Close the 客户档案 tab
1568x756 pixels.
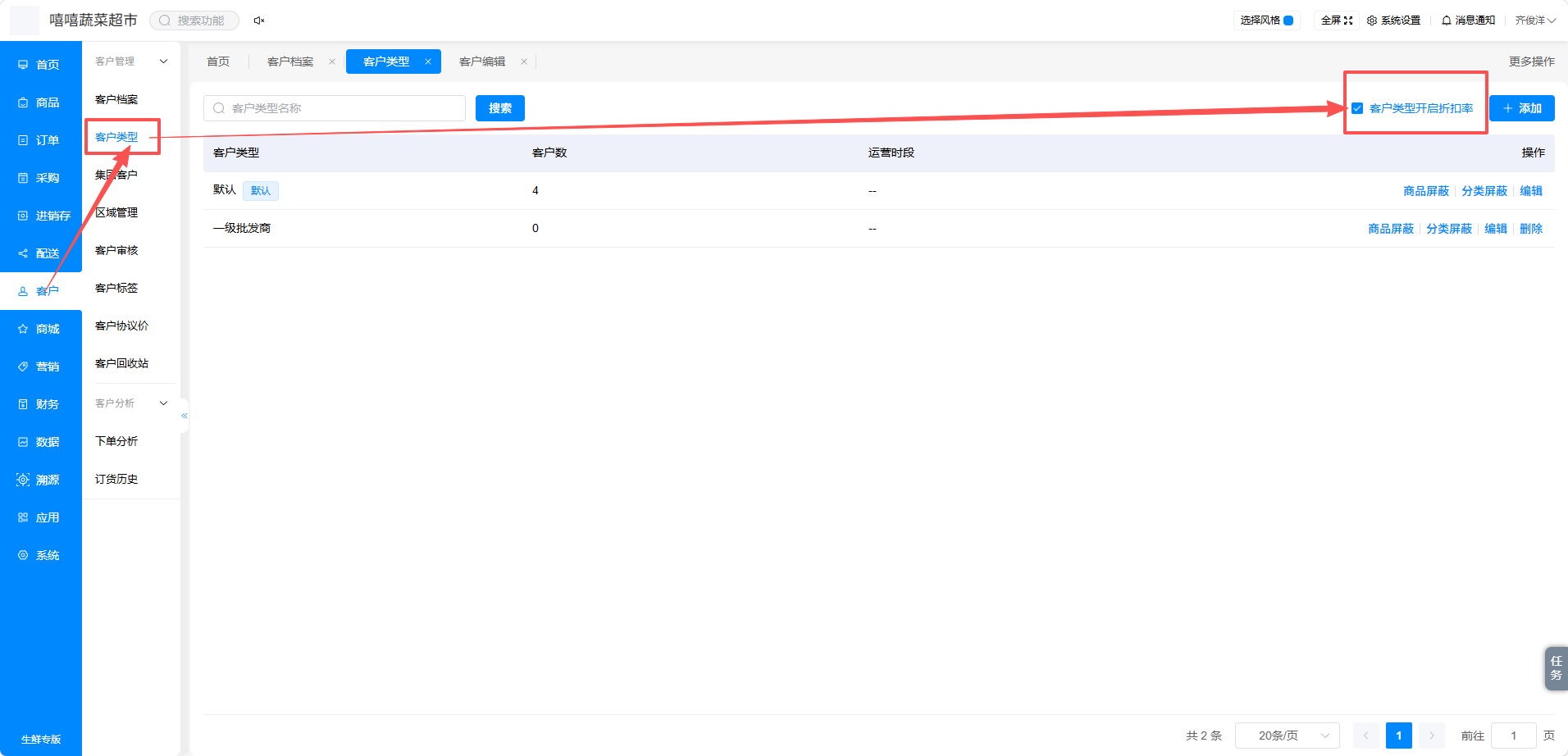332,61
